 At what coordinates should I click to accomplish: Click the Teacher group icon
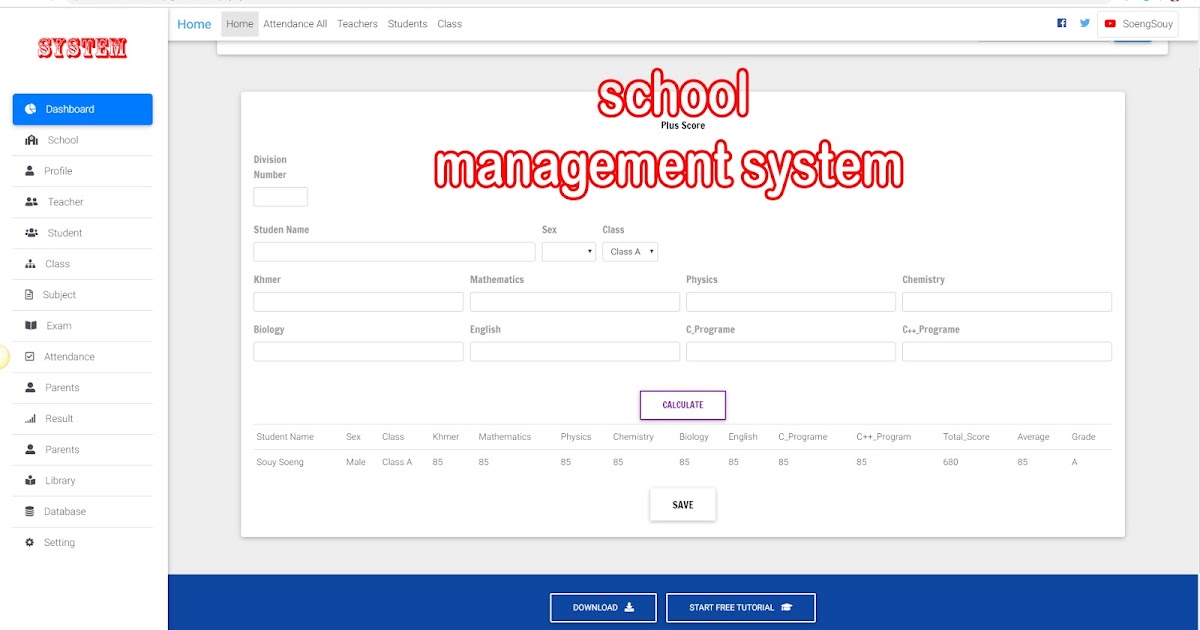pyautogui.click(x=31, y=202)
